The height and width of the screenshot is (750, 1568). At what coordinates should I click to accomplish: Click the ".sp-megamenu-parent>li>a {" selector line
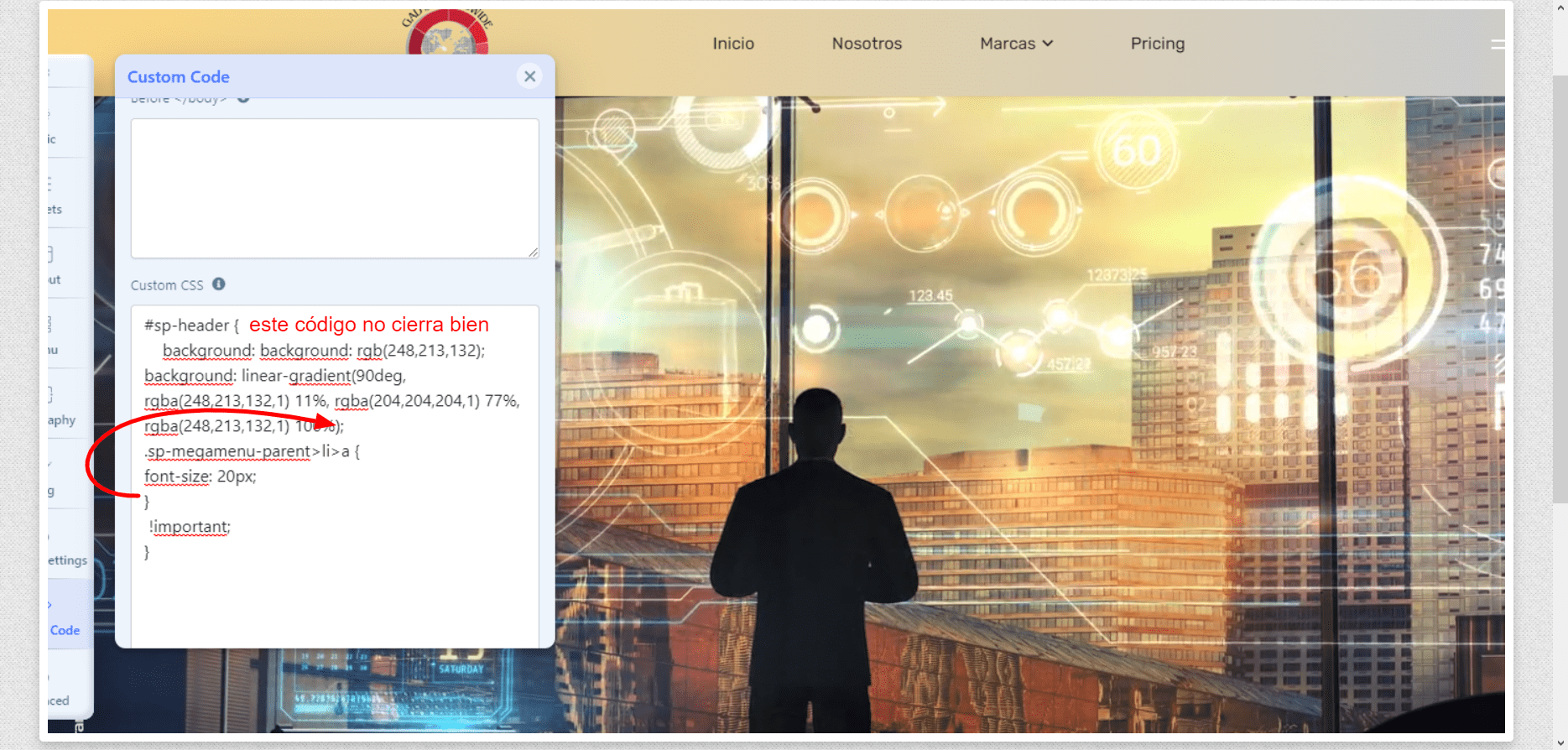[x=252, y=451]
